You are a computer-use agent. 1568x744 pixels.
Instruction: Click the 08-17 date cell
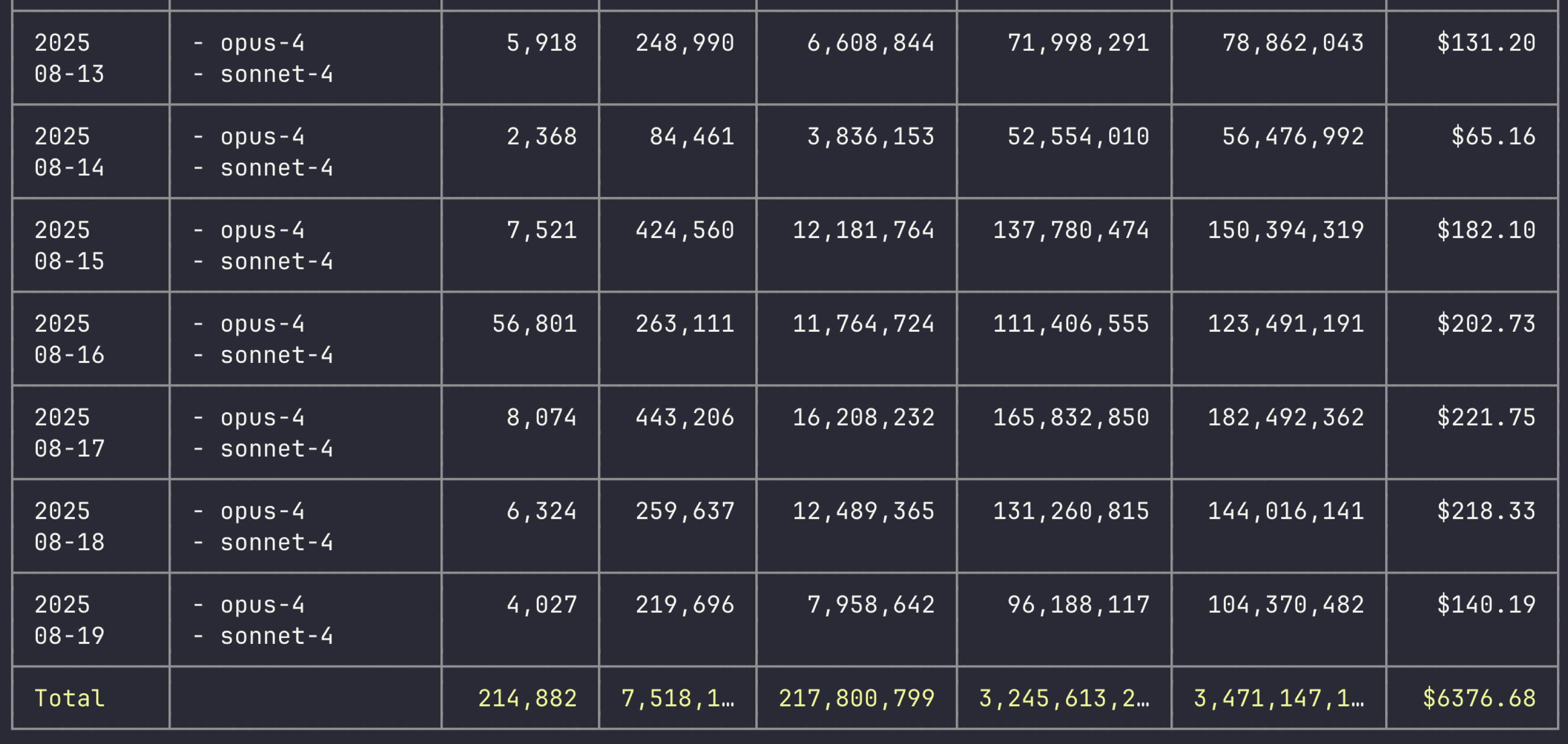[69, 434]
